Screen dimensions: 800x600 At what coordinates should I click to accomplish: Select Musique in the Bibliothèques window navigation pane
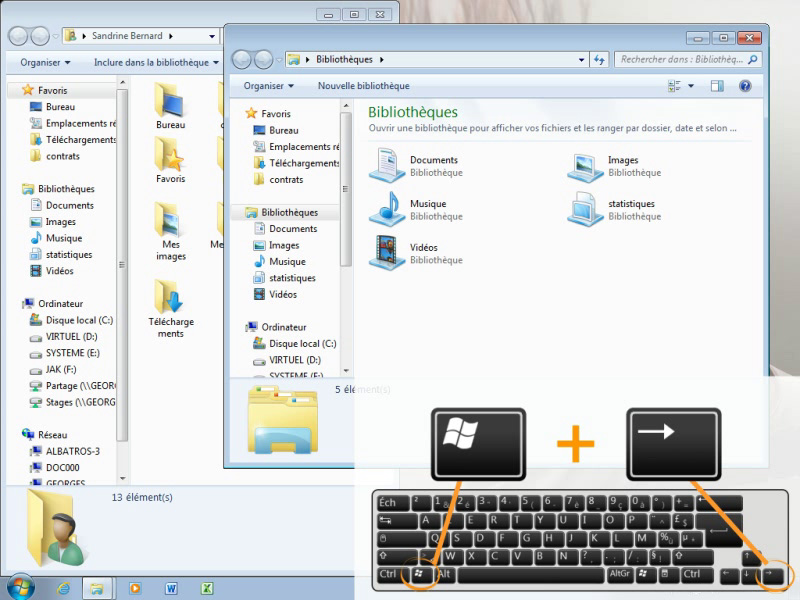tap(287, 261)
